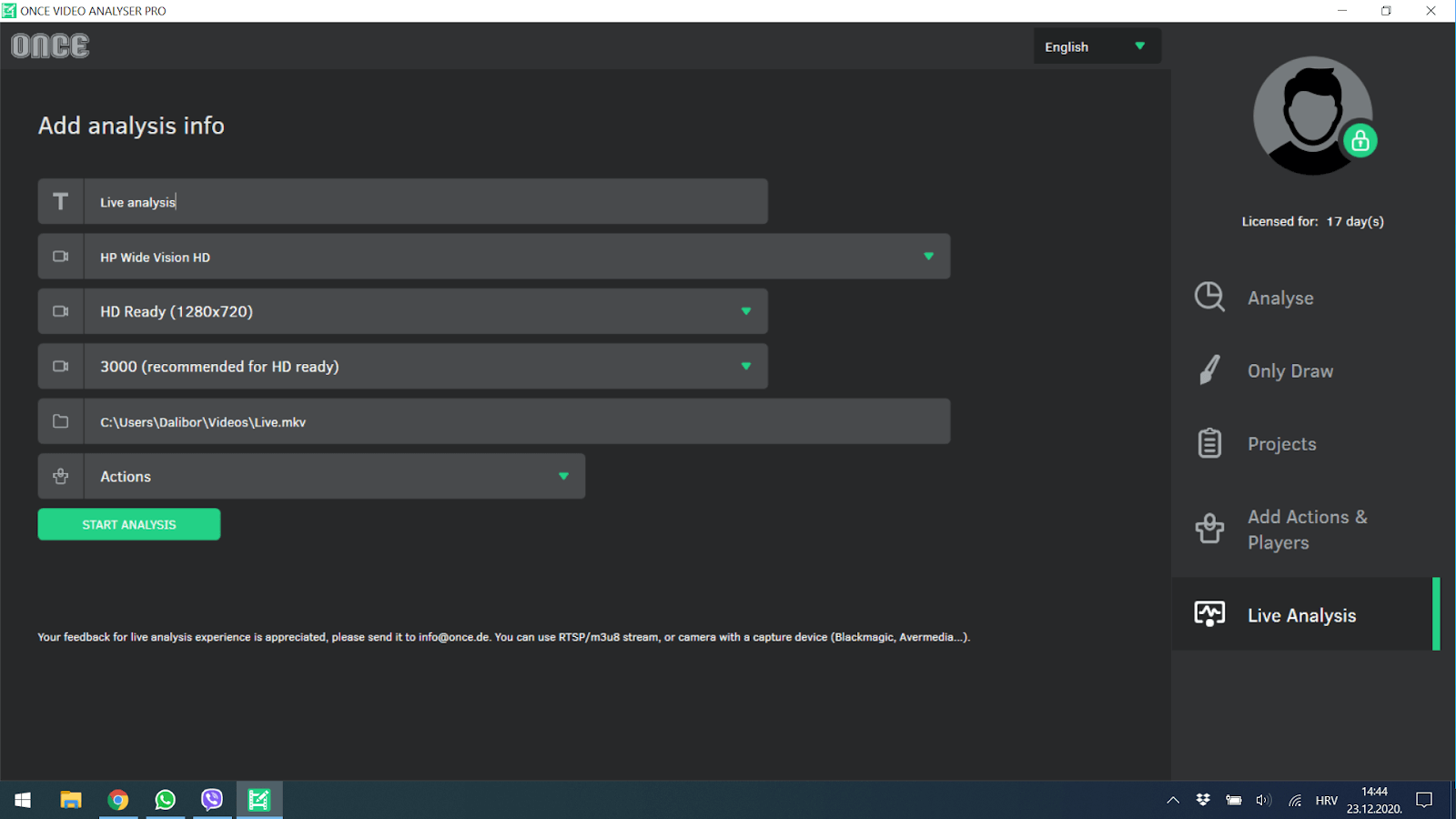
Task: Click the Only Draw pen icon
Action: point(1208,370)
